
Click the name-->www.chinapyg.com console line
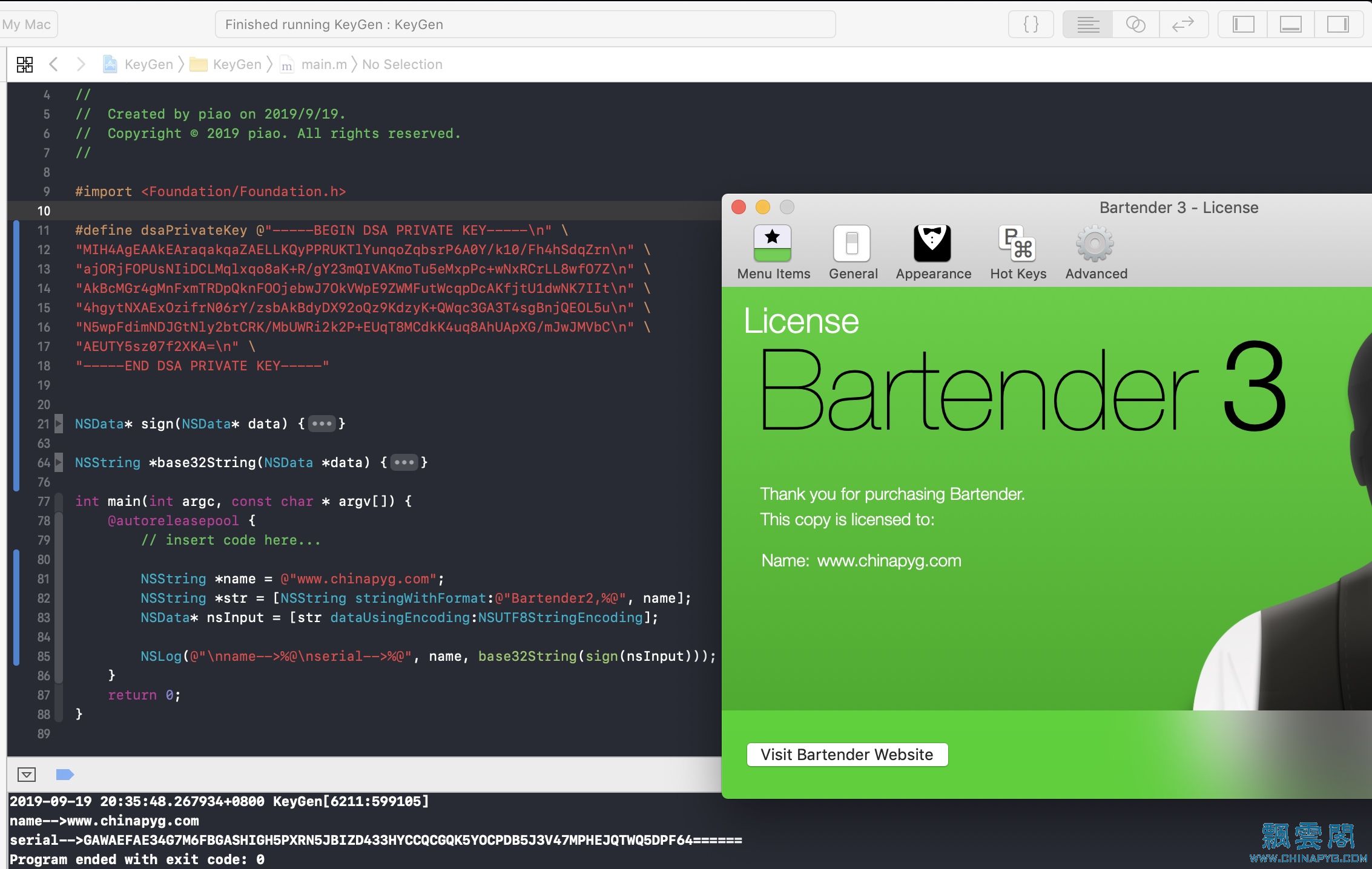pyautogui.click(x=104, y=821)
